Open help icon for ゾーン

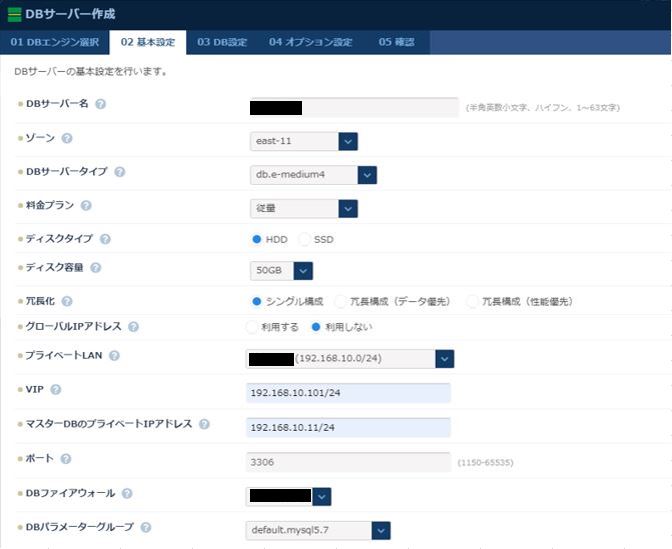pos(67,138)
